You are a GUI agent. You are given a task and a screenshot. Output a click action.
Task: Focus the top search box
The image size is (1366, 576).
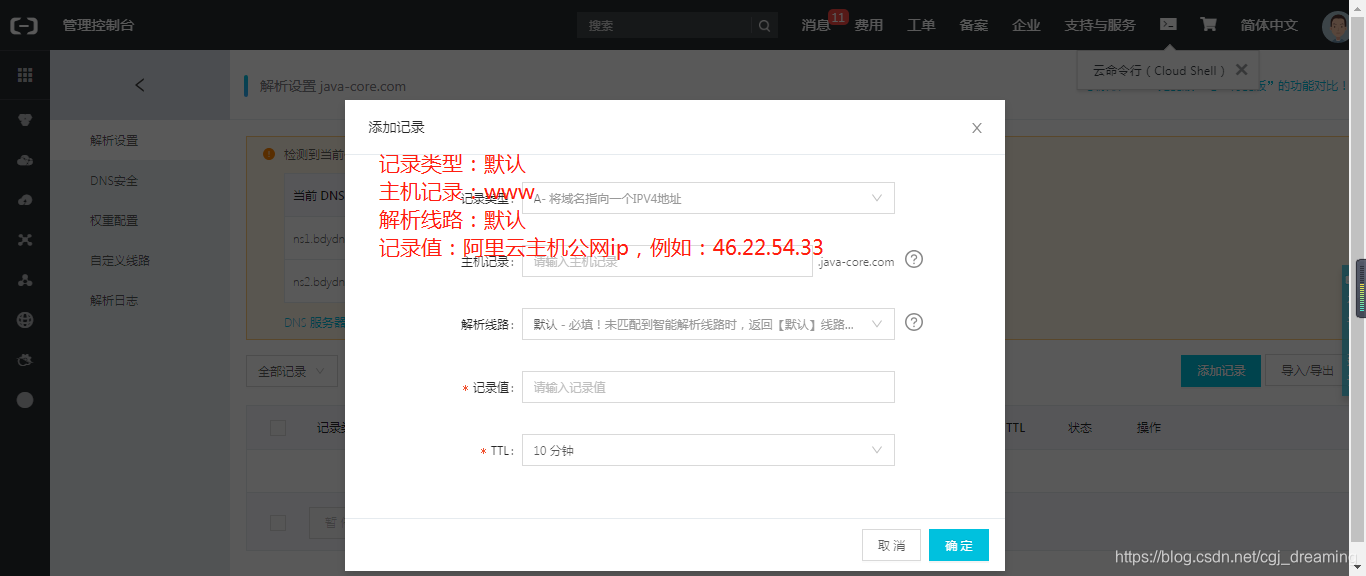tap(664, 25)
